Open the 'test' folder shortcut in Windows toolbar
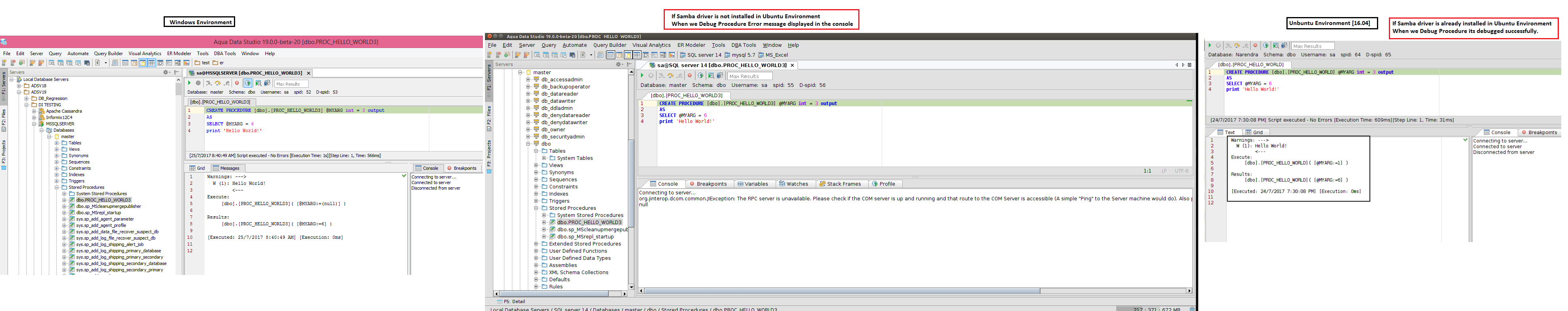The width and height of the screenshot is (1568, 311). click(202, 63)
